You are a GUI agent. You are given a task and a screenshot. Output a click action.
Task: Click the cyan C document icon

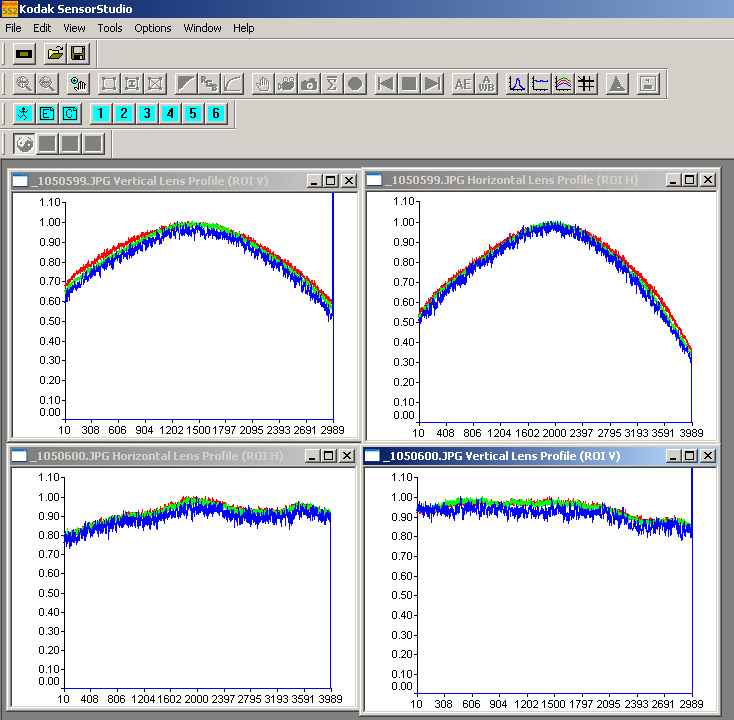pos(70,114)
